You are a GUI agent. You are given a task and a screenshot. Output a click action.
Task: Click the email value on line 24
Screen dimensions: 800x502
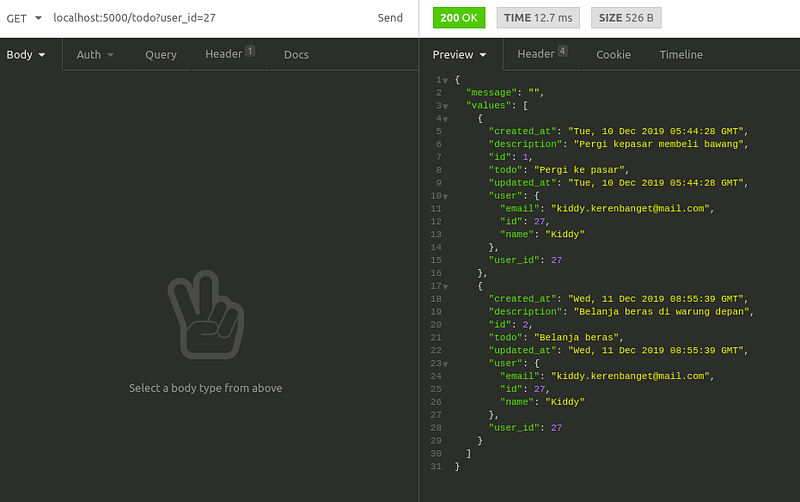(x=630, y=376)
